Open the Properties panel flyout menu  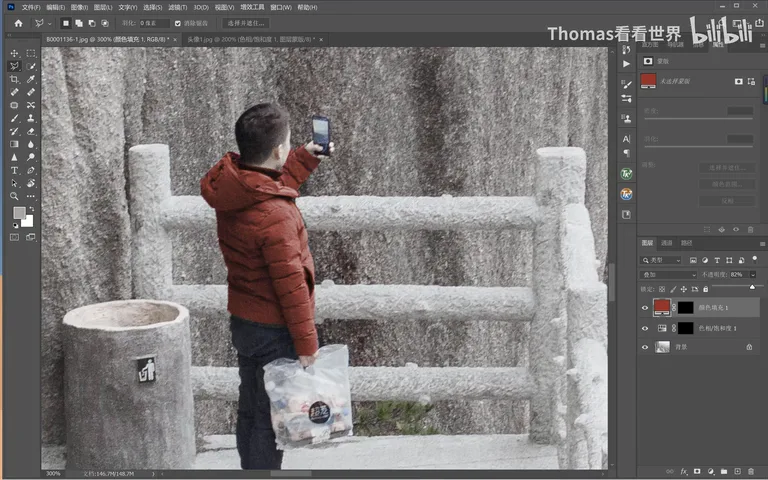tap(762, 45)
